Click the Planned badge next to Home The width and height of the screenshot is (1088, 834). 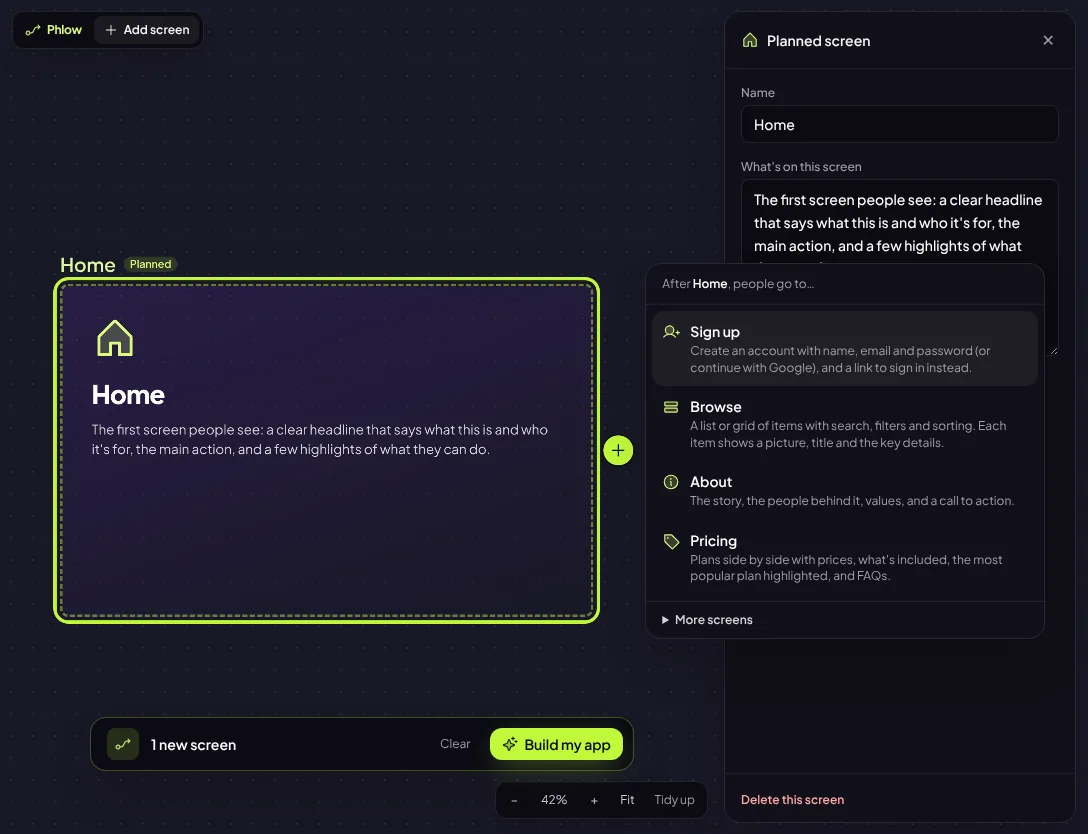coord(150,264)
